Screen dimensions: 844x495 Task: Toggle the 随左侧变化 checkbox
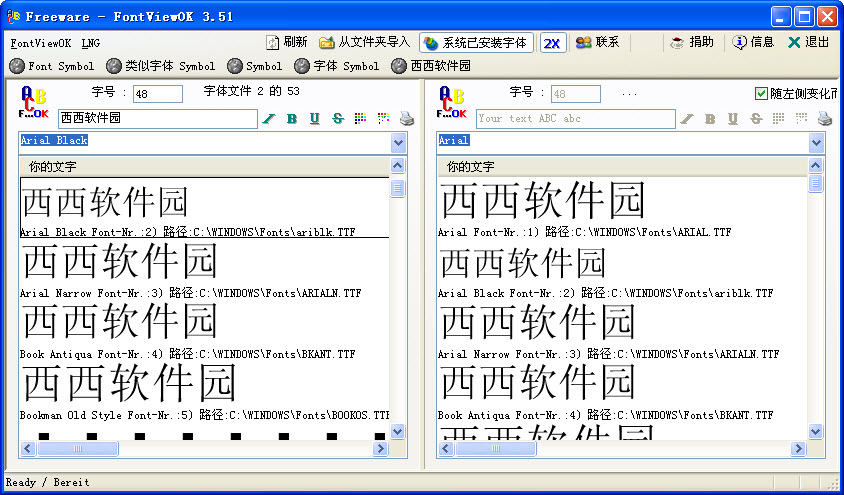[761, 93]
